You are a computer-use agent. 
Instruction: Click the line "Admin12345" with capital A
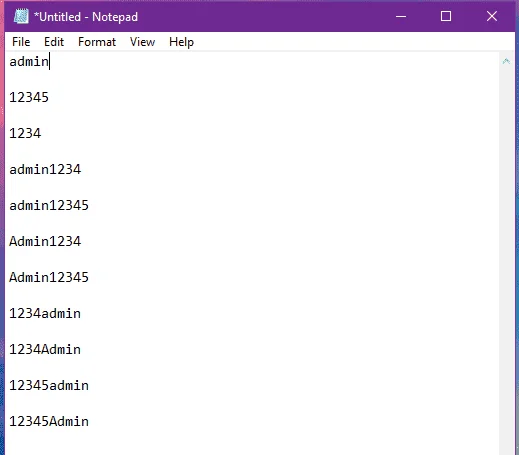pyautogui.click(x=49, y=277)
